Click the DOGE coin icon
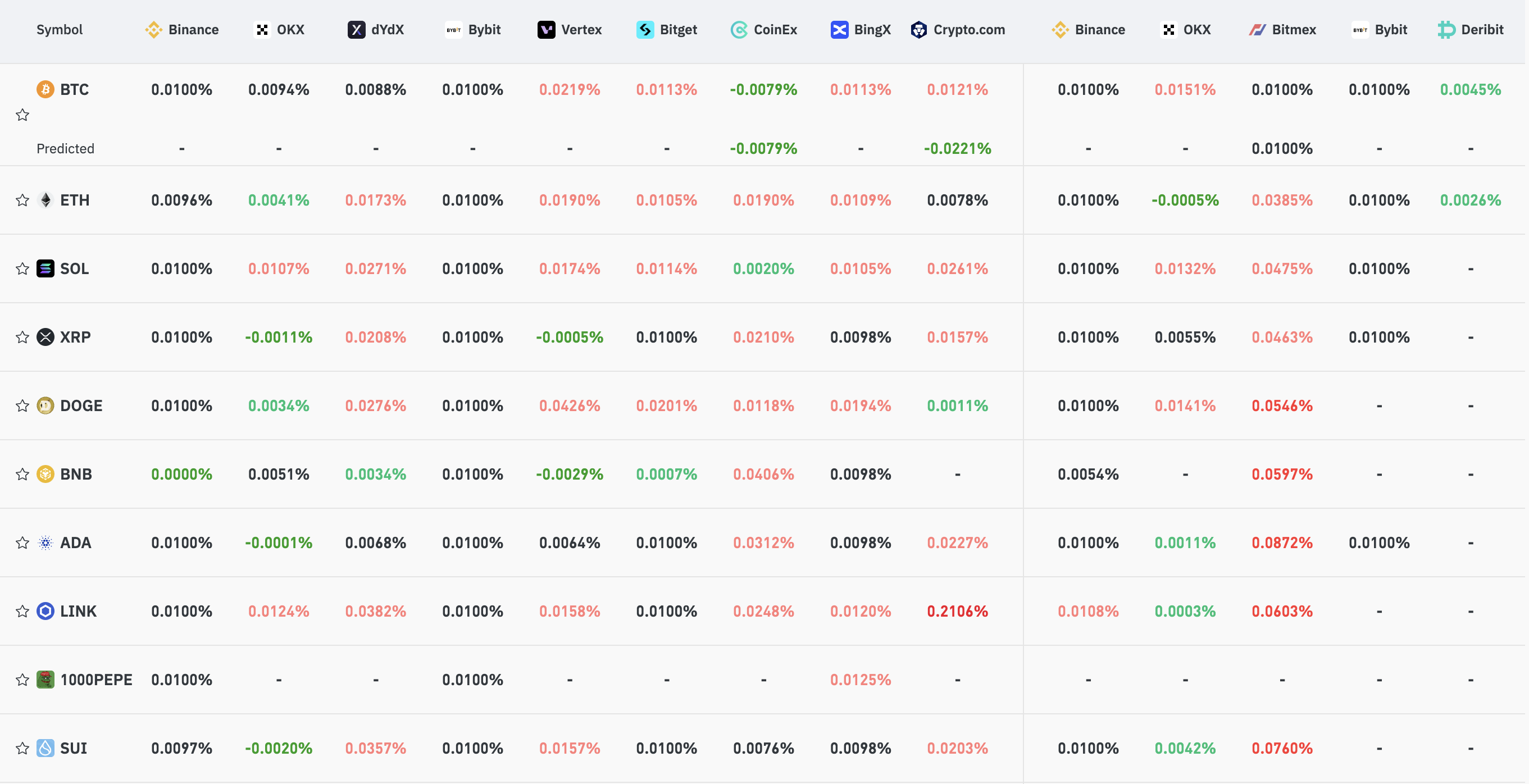Viewport: 1529px width, 784px height. 45,406
